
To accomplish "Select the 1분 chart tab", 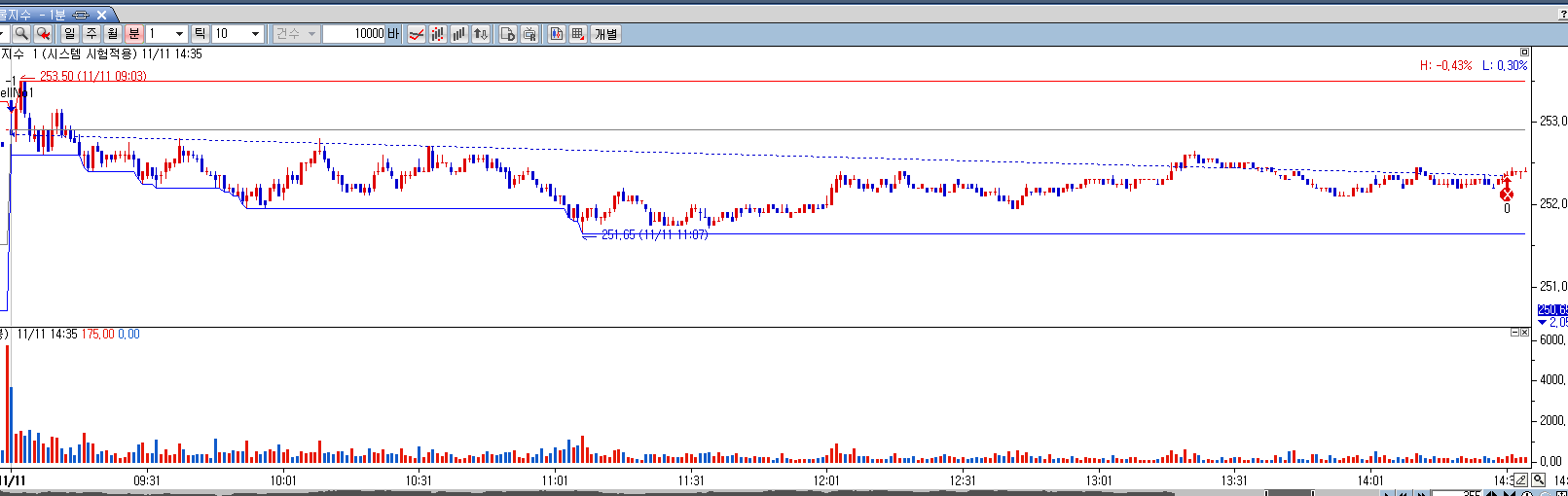I will [x=51, y=15].
